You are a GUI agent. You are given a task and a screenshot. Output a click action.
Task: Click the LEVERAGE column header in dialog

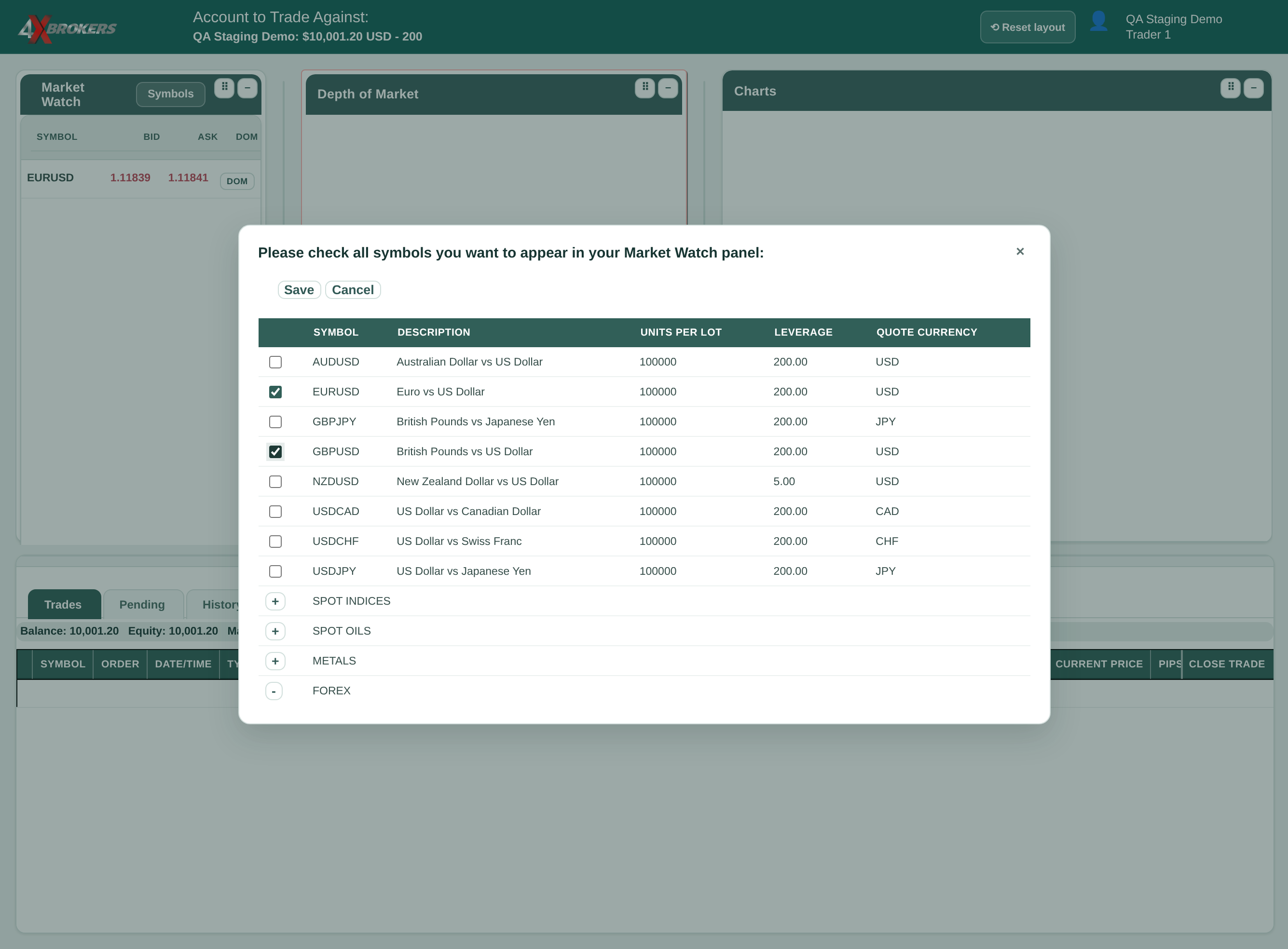click(804, 332)
